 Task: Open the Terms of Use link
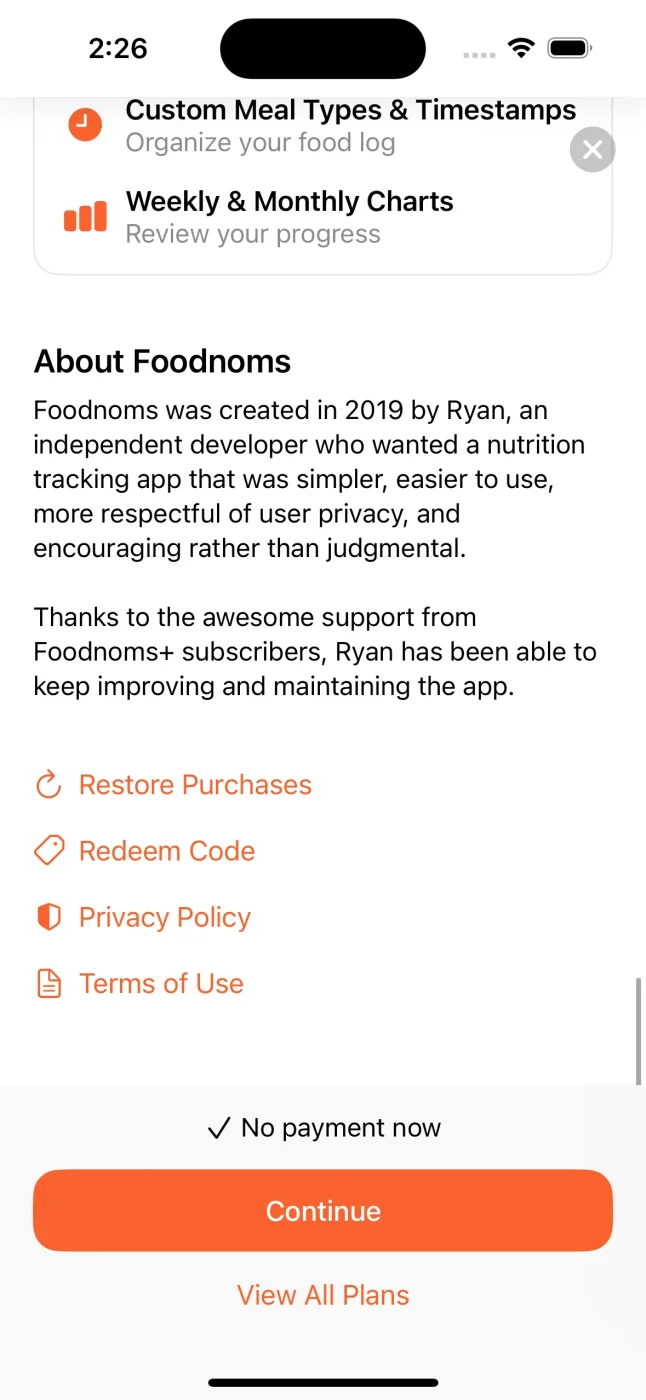coord(161,984)
